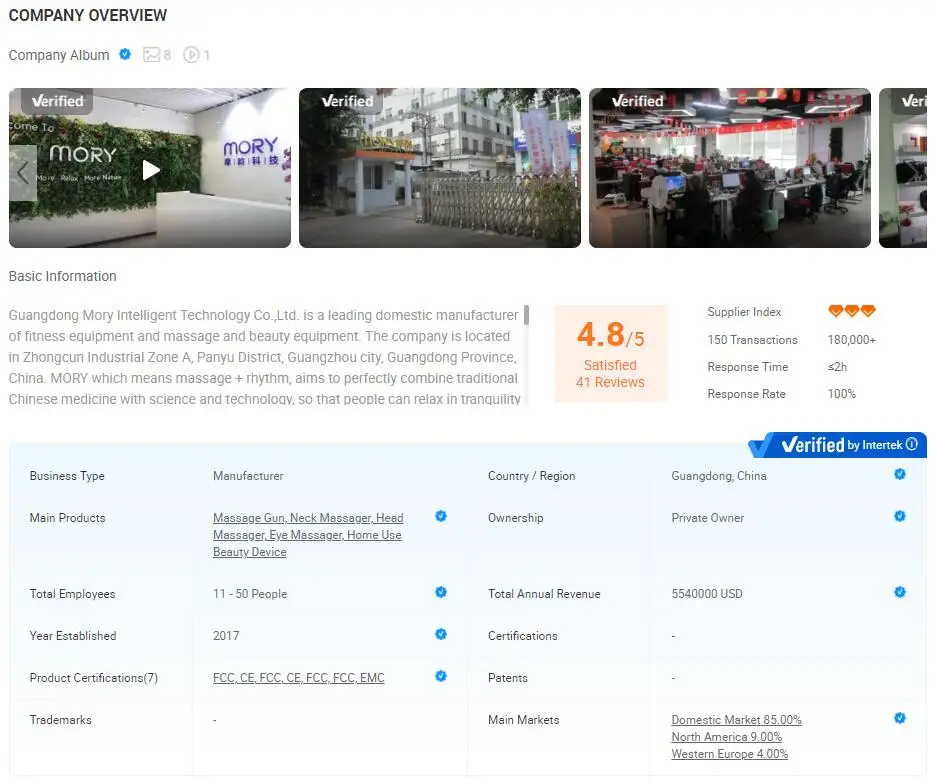
Task: Click the previous arrow on company album carousel
Action: click(23, 173)
